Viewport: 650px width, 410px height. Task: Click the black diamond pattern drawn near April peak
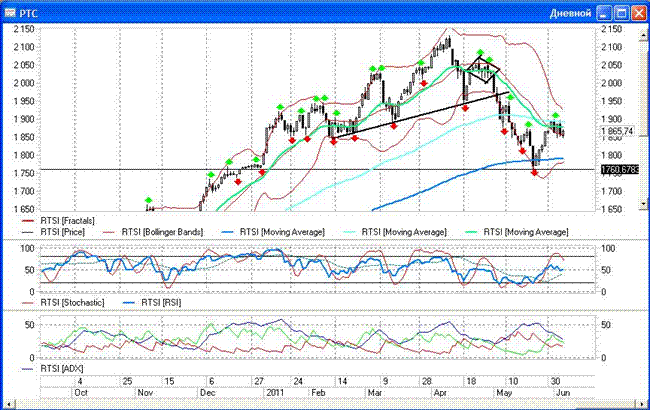click(x=483, y=70)
